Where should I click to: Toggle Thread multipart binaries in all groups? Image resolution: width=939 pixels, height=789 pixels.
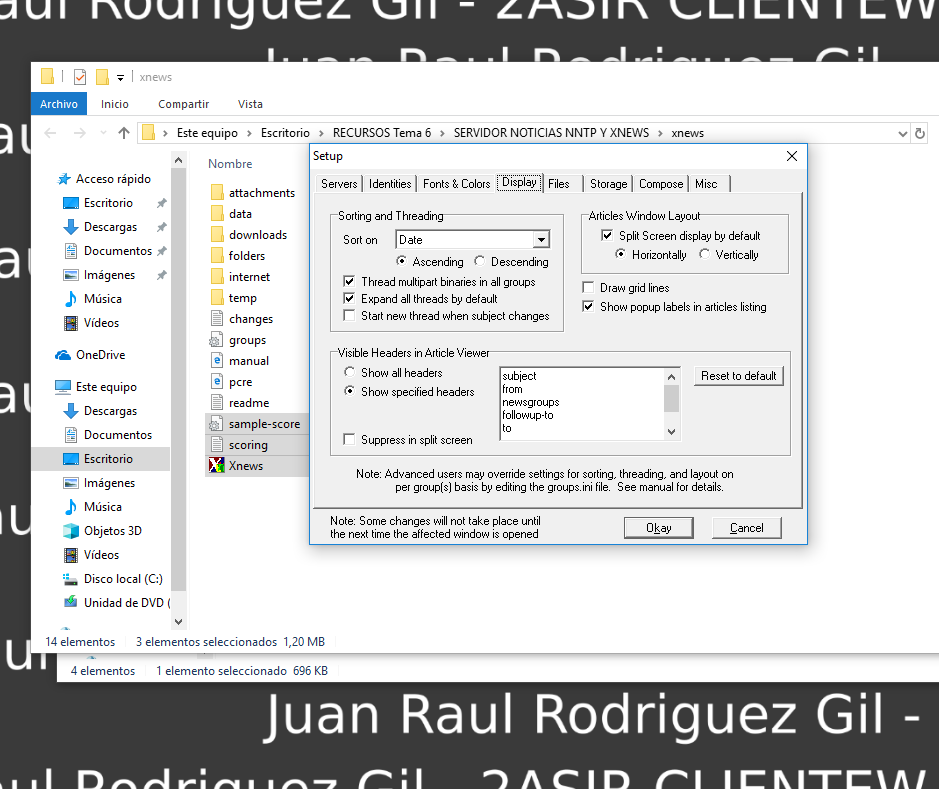point(349,281)
